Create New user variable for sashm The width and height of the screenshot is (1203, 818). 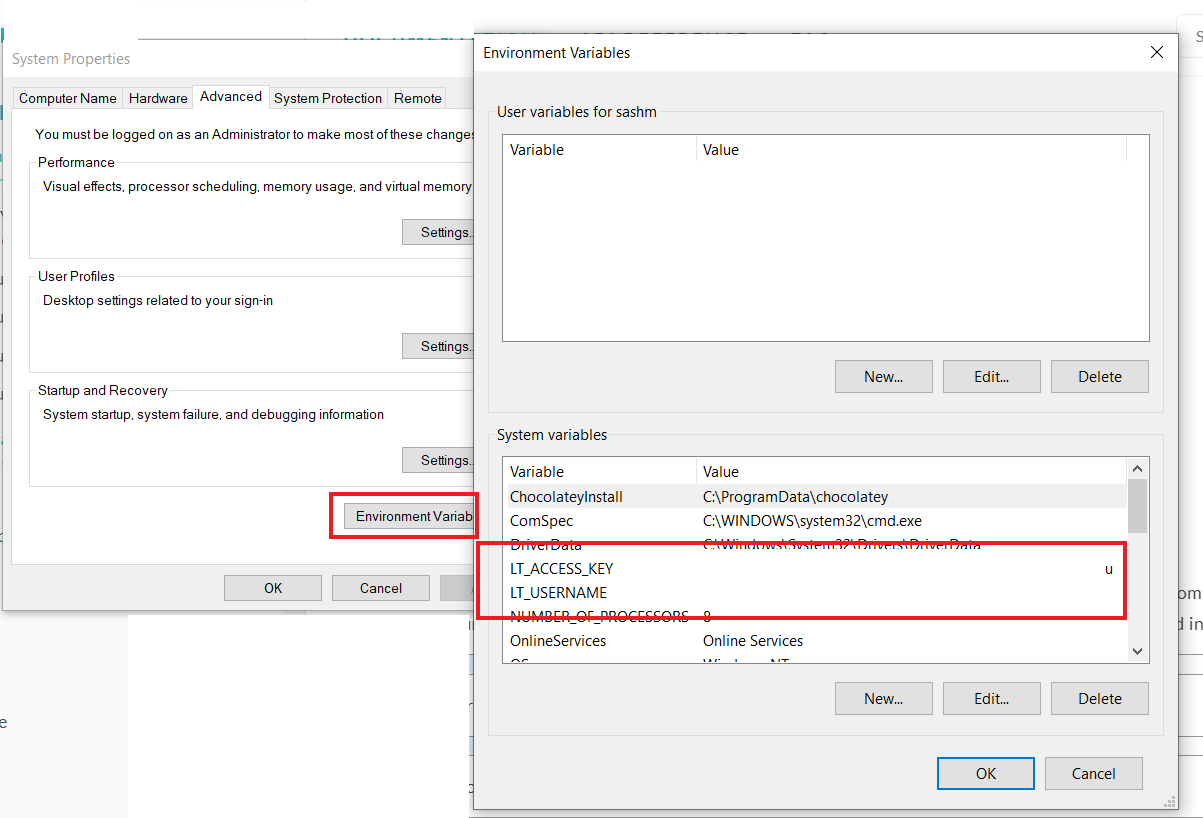point(883,377)
